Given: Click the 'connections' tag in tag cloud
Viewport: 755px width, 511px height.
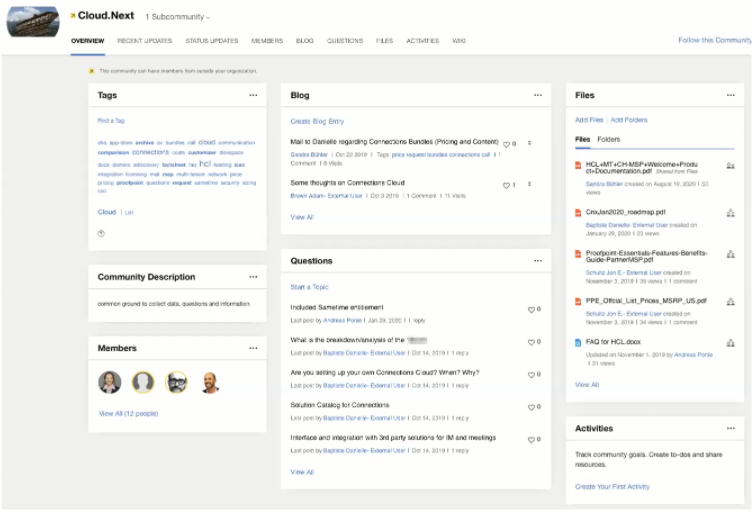Looking at the screenshot, I should click(150, 152).
